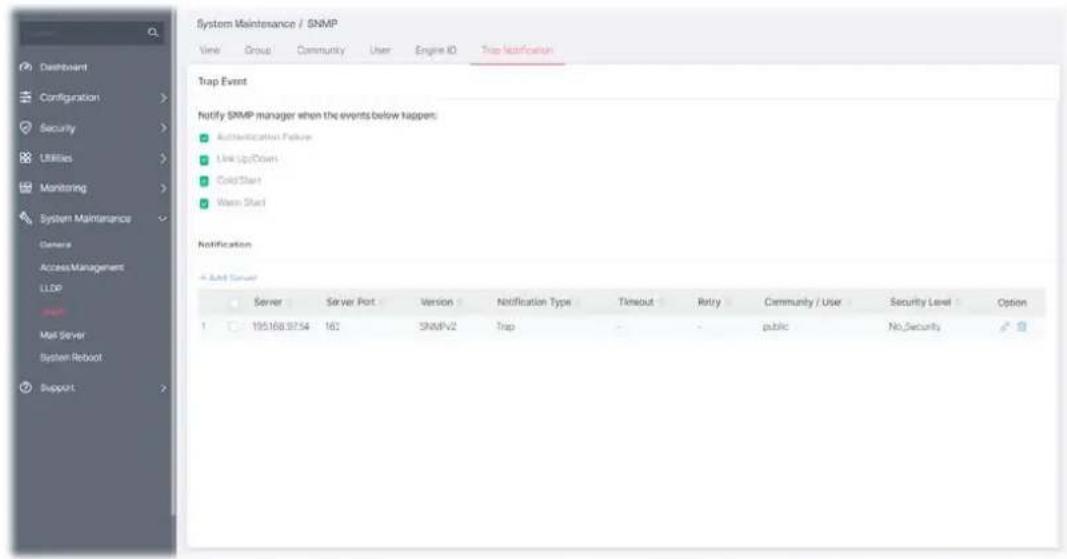1067x559 pixels.
Task: Click the SNMPV2 version cell
Action: [x=438, y=327]
